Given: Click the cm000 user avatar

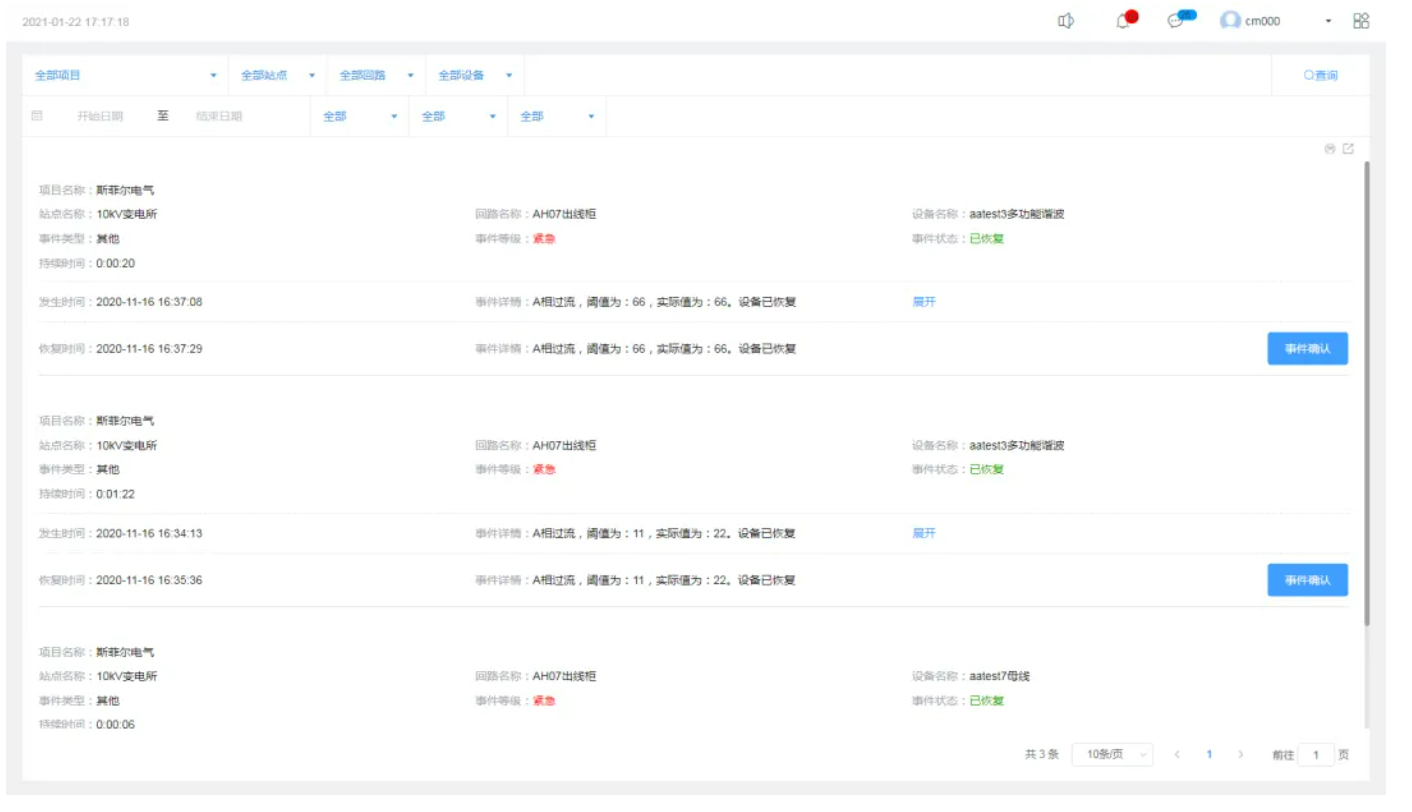Looking at the screenshot, I should [x=1230, y=21].
